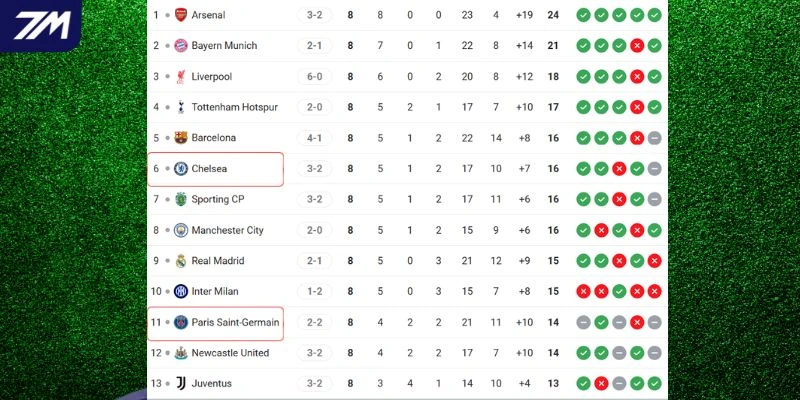Select the Newcastle United row name

point(230,353)
